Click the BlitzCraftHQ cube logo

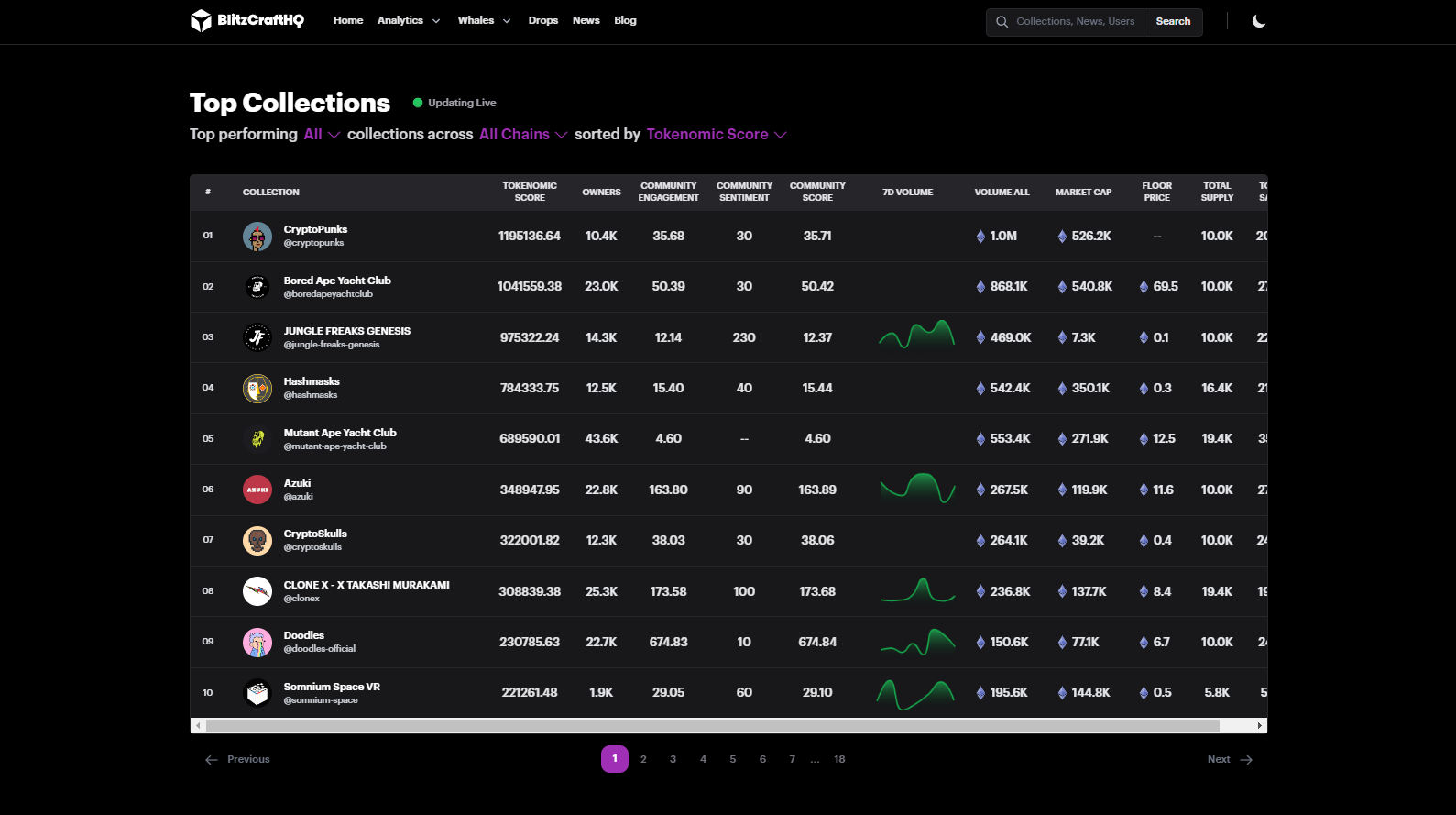coord(201,20)
